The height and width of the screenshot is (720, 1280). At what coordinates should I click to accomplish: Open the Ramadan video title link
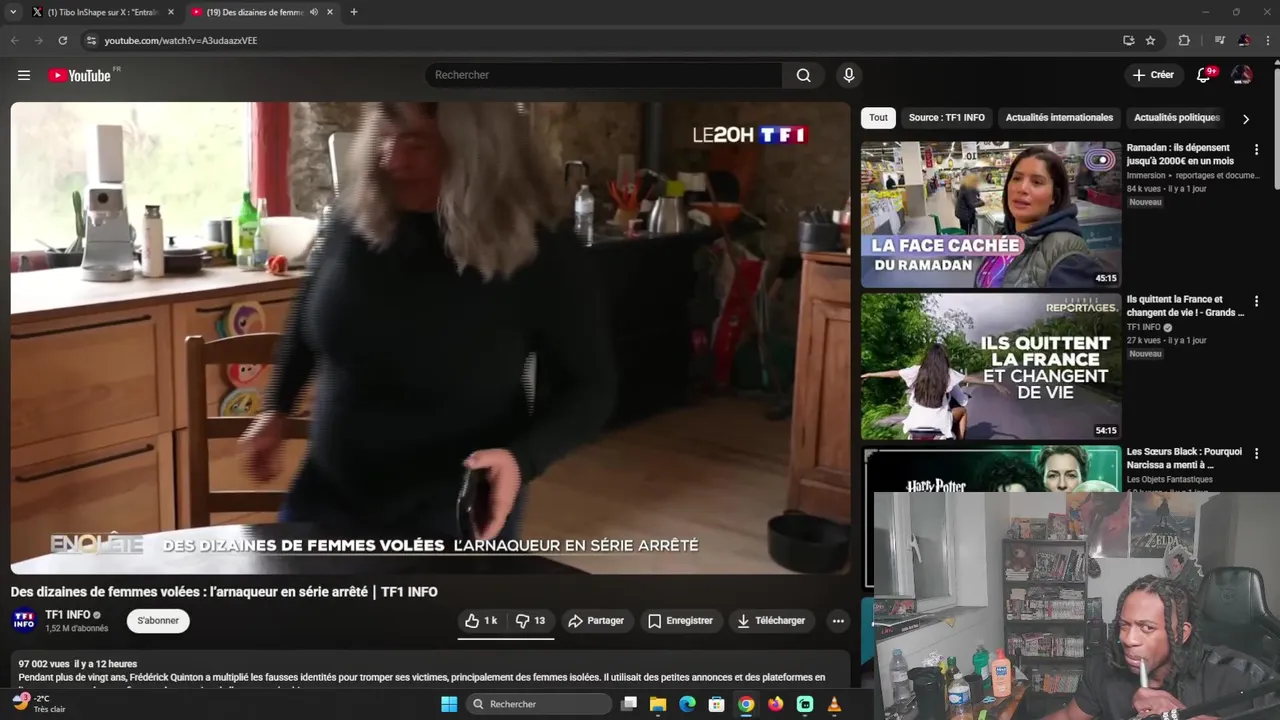(1181, 154)
